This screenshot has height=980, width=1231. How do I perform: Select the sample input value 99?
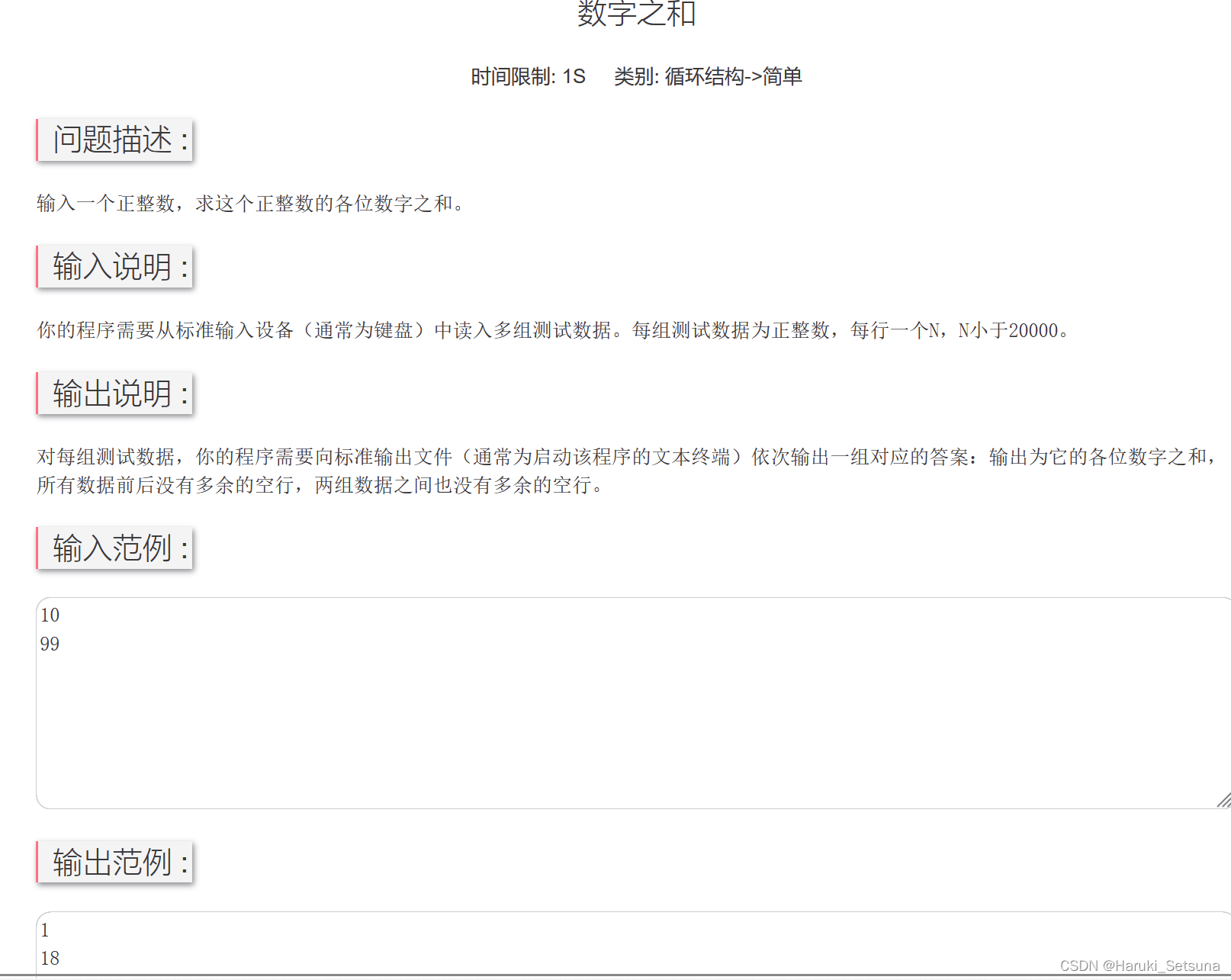[x=49, y=644]
